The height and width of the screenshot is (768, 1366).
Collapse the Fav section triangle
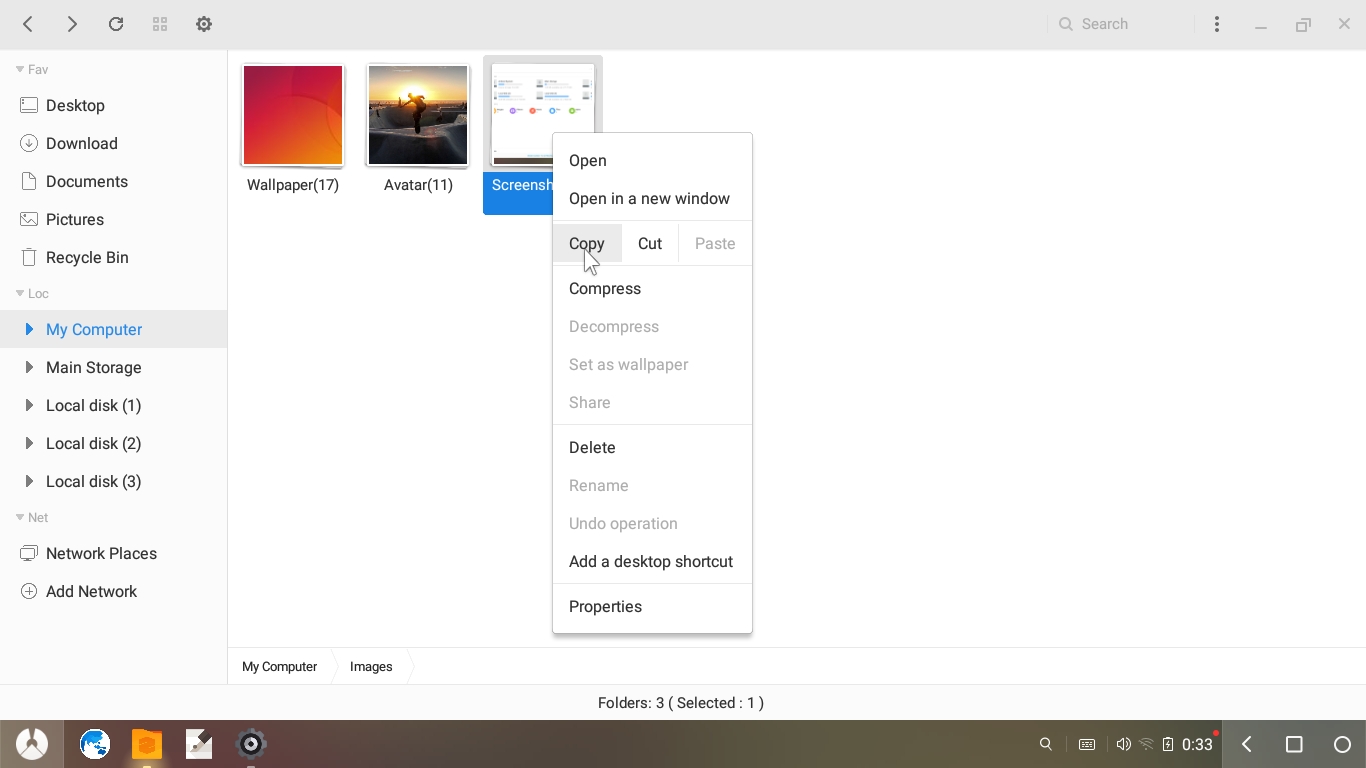click(20, 70)
